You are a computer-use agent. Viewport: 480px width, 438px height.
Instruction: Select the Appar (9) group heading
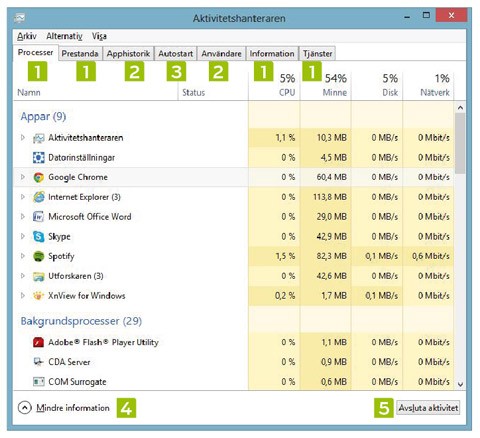(43, 117)
